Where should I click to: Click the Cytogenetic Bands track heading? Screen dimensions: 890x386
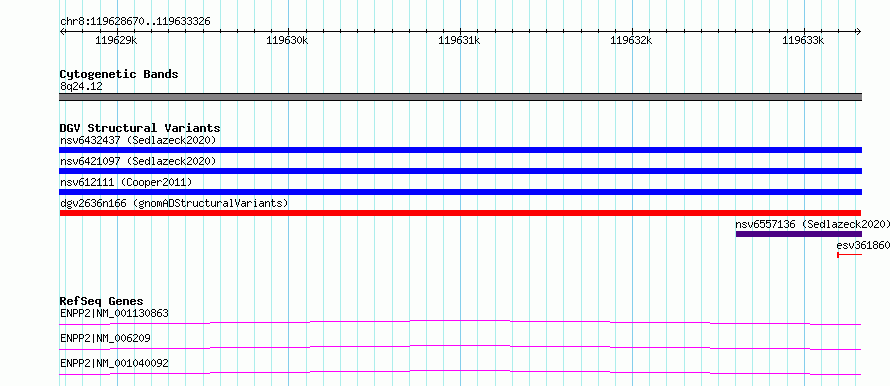[119, 74]
